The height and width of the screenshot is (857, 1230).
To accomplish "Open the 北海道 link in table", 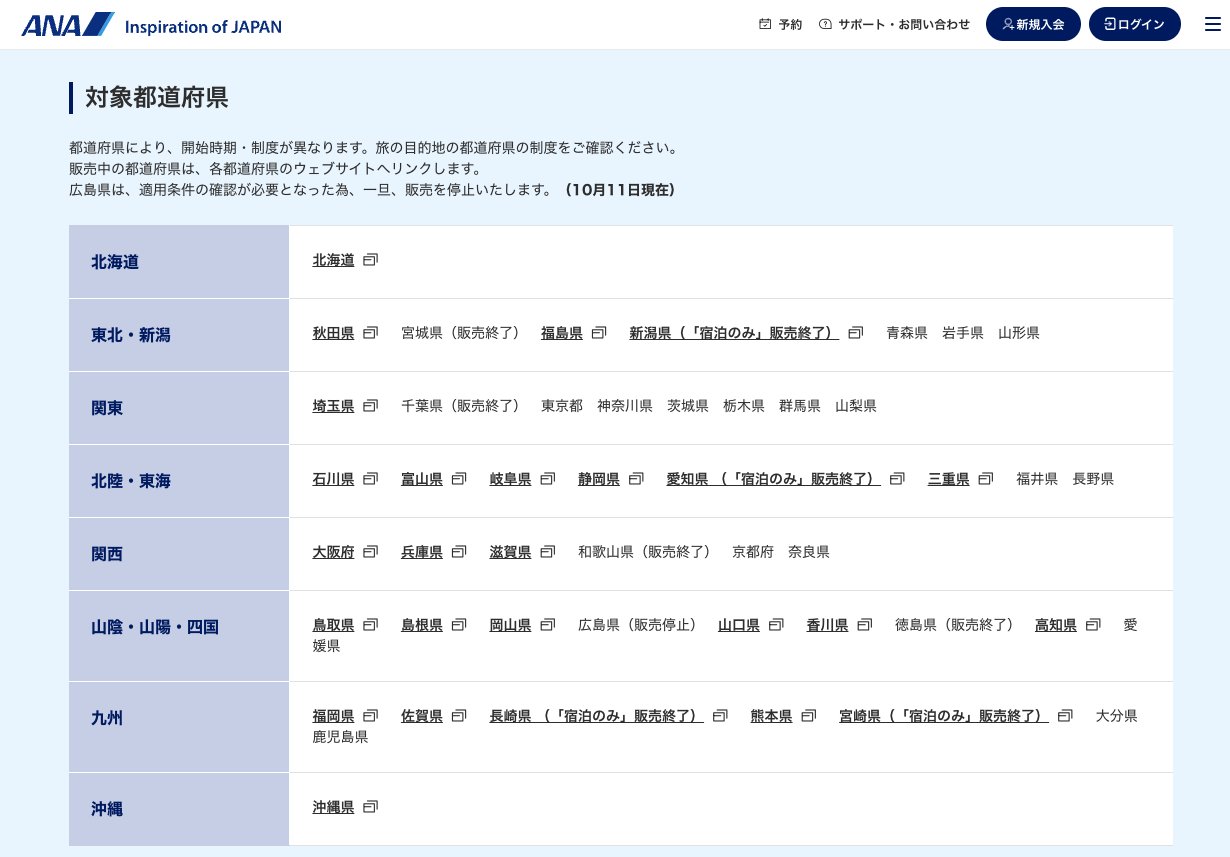I will [x=334, y=260].
